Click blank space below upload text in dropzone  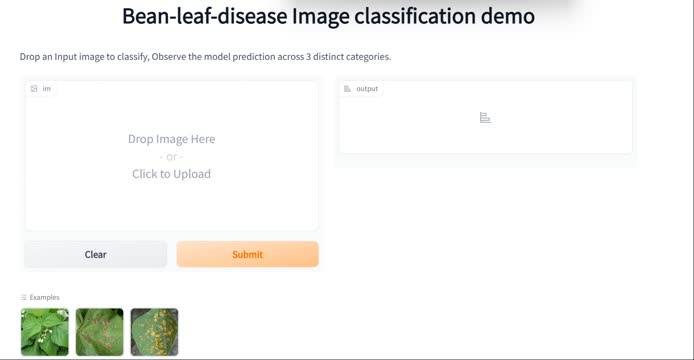[171, 206]
